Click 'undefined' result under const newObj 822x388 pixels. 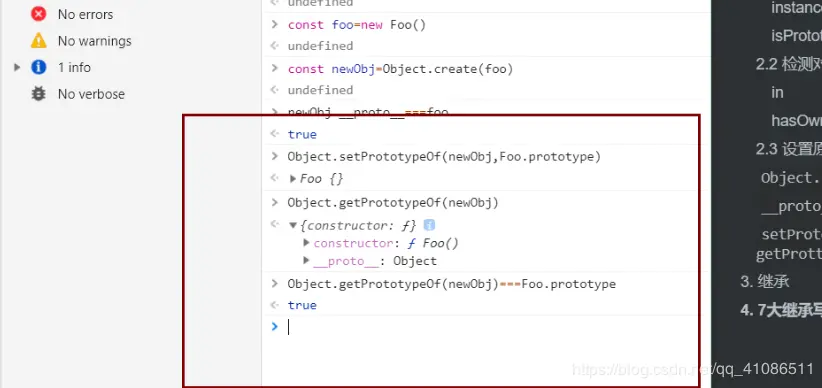320,90
